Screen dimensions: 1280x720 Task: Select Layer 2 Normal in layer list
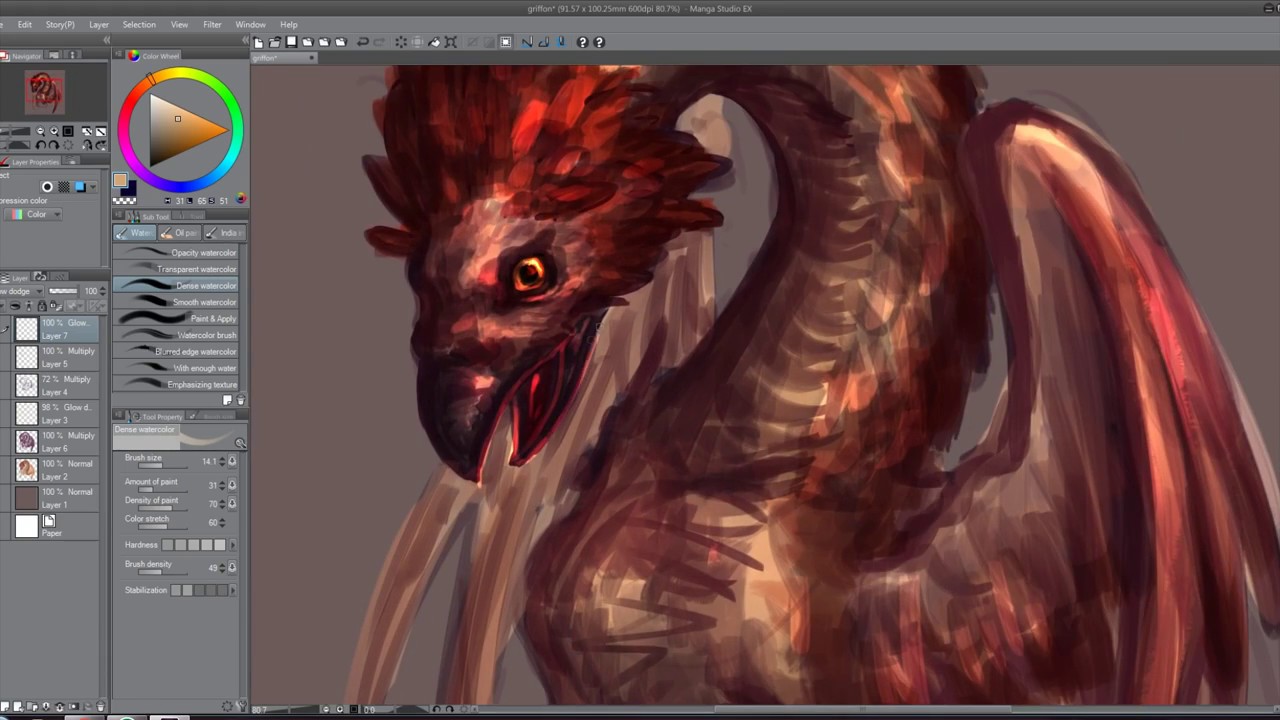click(55, 469)
